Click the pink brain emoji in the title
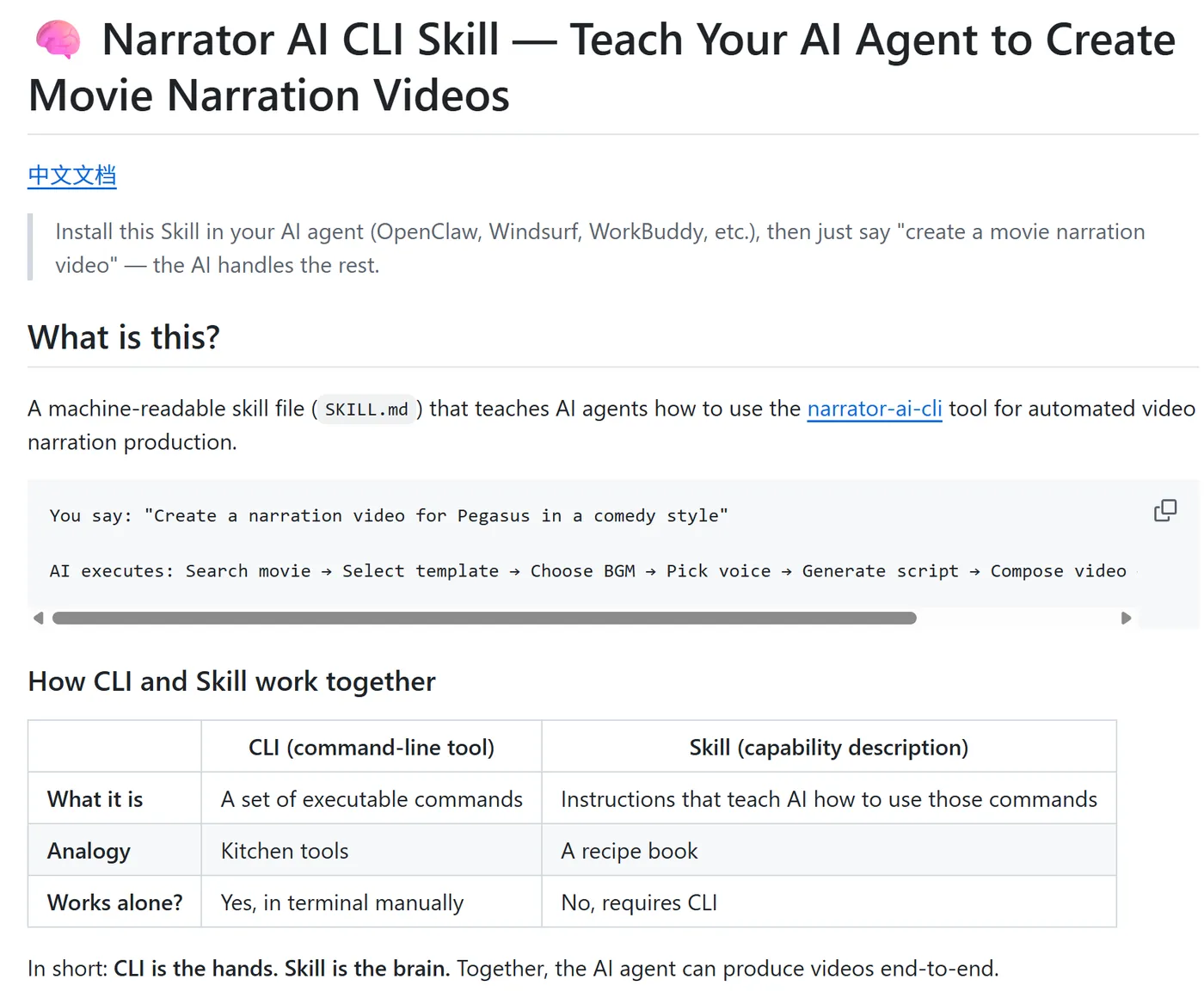The width and height of the screenshot is (1204, 1004). click(x=58, y=40)
